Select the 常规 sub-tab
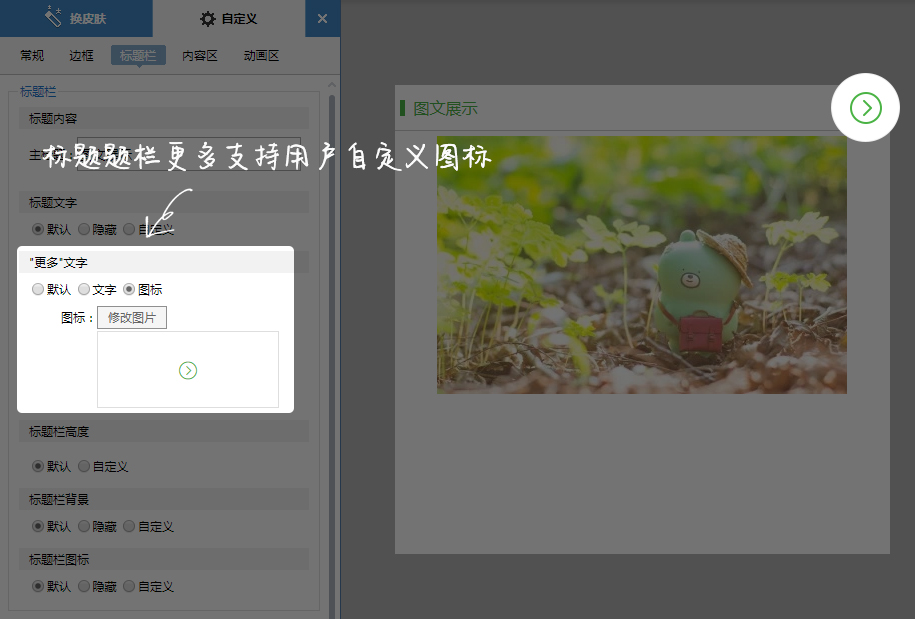This screenshot has width=915, height=619. point(32,55)
